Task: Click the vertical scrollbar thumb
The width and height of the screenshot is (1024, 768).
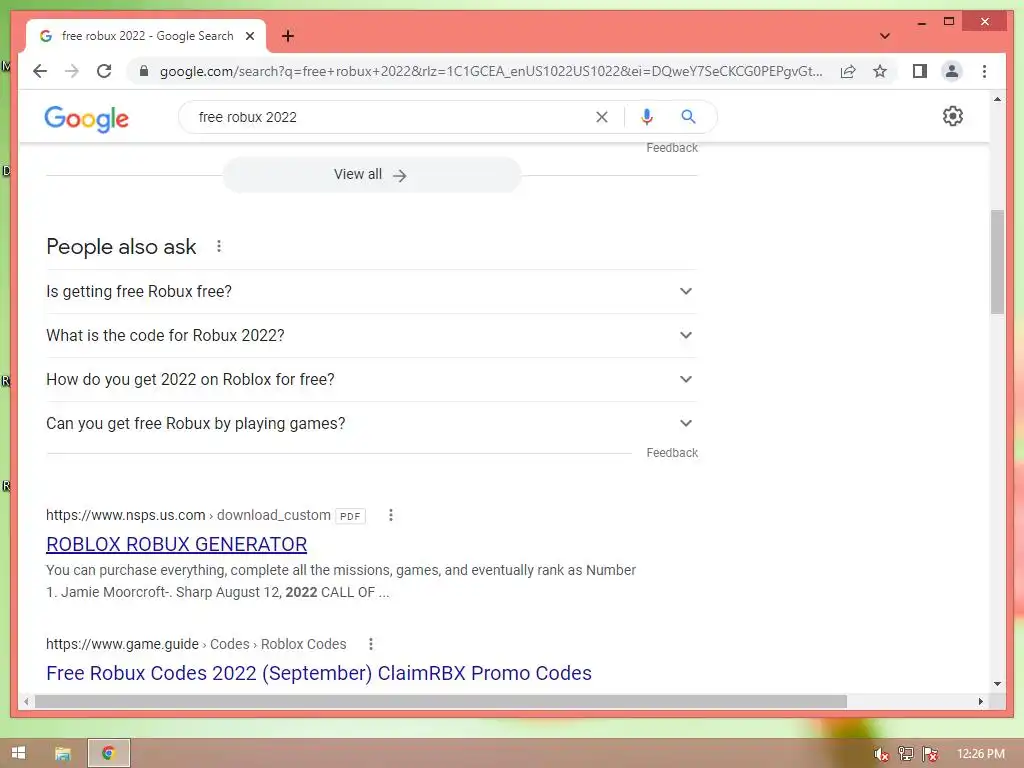Action: [x=997, y=262]
